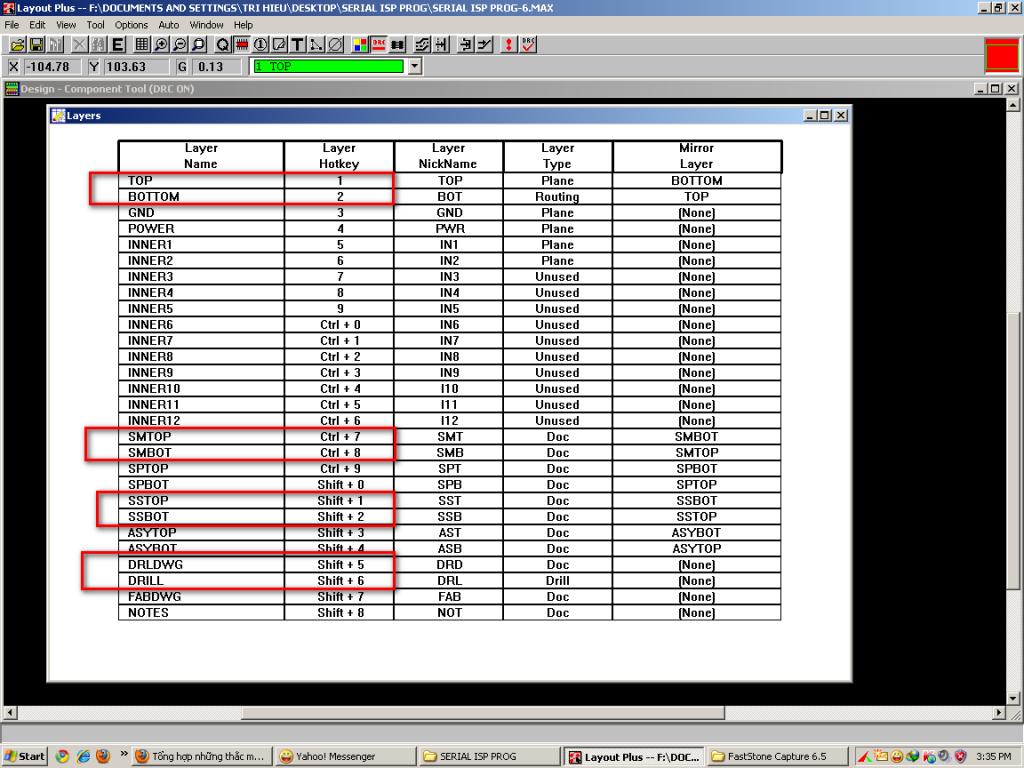Select the Connection tool icon
The image size is (1024, 768).
(316, 44)
